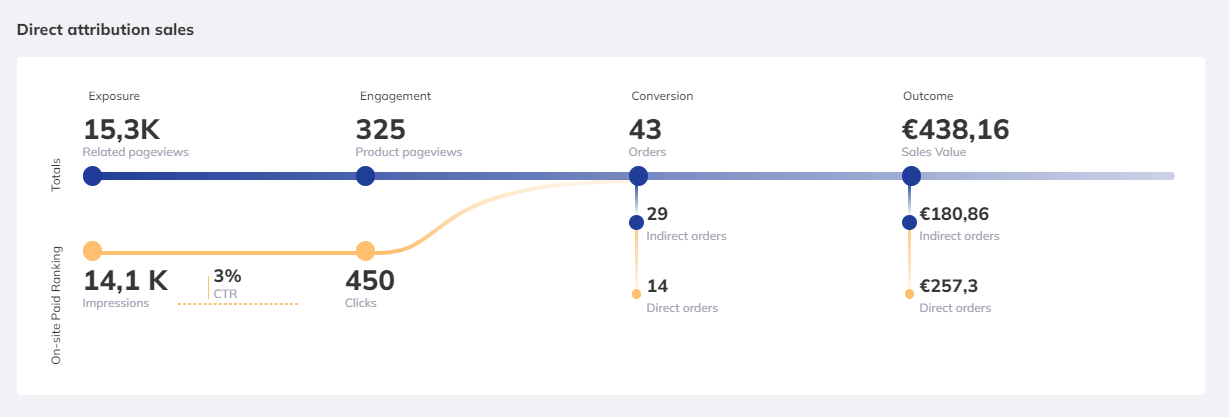The image size is (1229, 417).
Task: Click the 450 clicks value
Action: [370, 281]
